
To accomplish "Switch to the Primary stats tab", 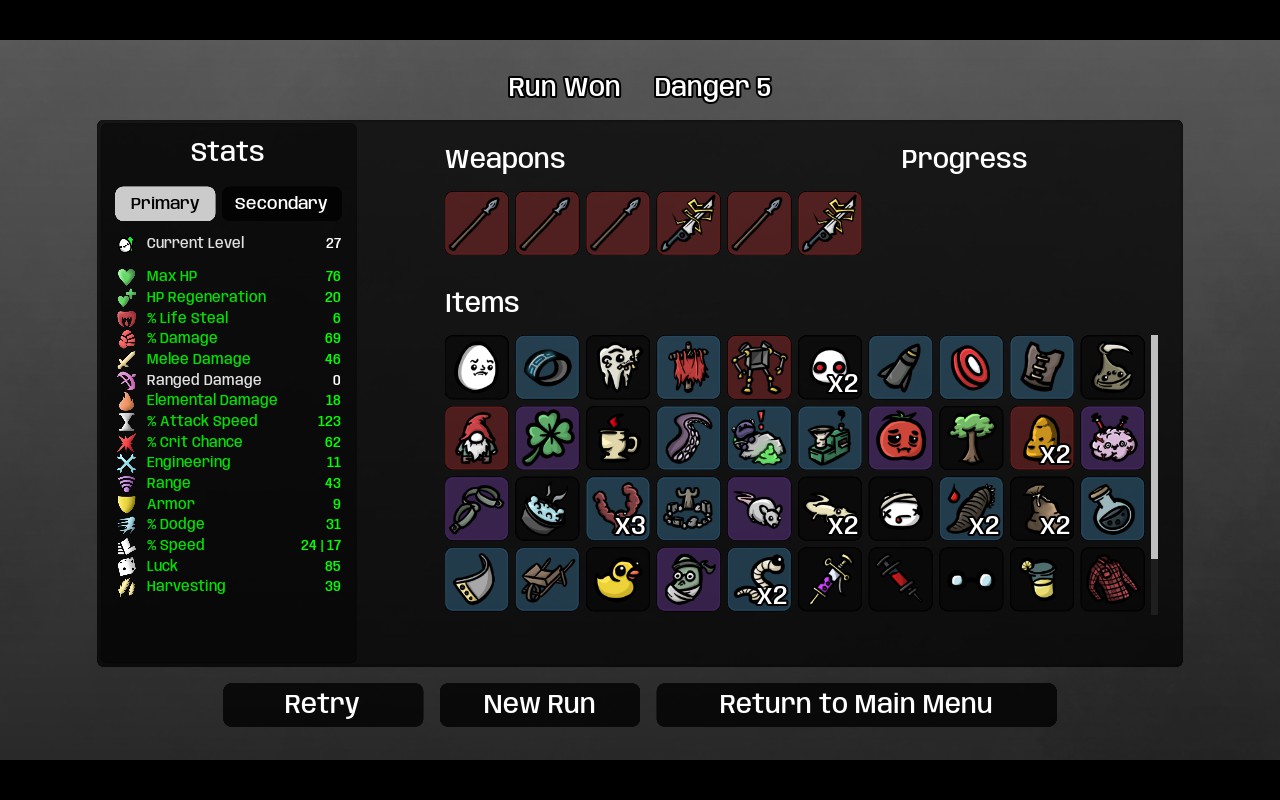I will (x=165, y=203).
